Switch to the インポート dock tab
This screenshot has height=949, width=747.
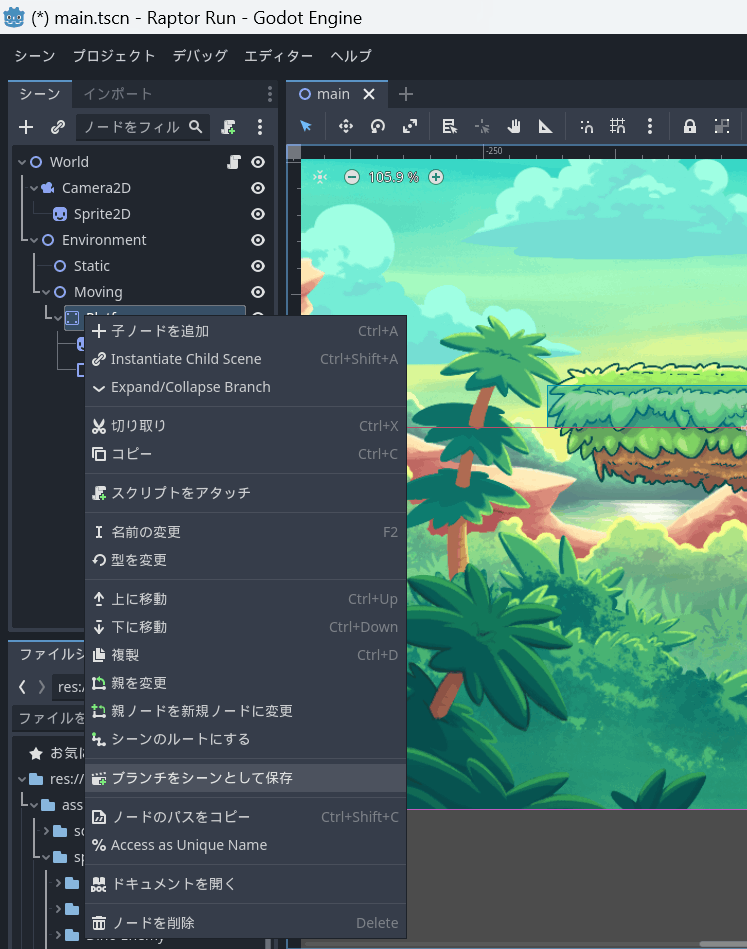tap(117, 94)
